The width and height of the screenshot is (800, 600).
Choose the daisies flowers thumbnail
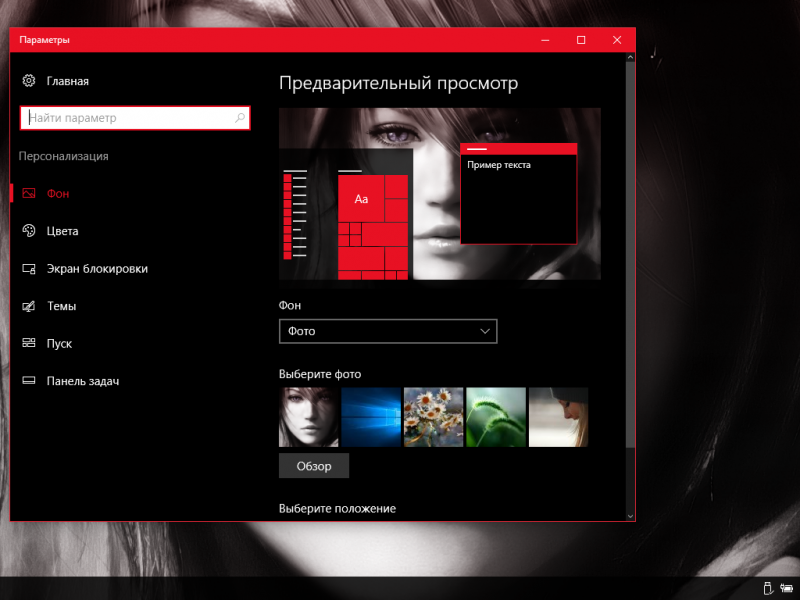click(x=434, y=417)
